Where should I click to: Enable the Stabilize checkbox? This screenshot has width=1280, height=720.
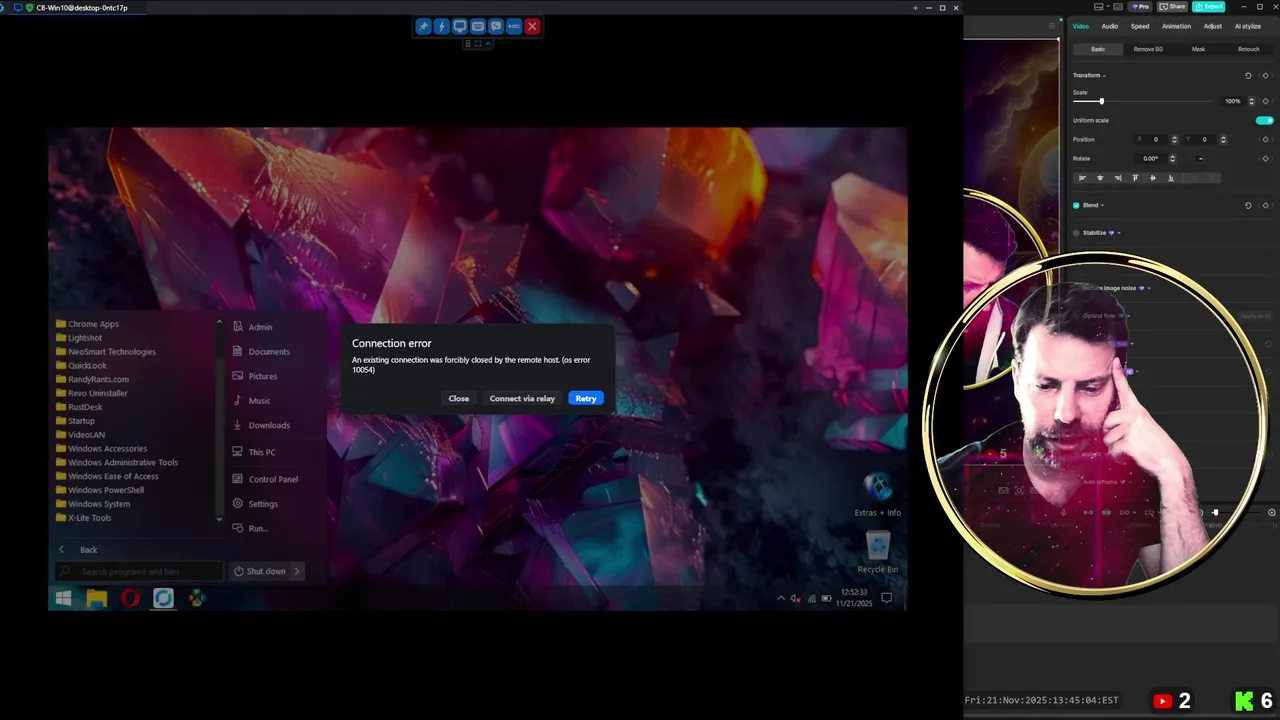1076,233
